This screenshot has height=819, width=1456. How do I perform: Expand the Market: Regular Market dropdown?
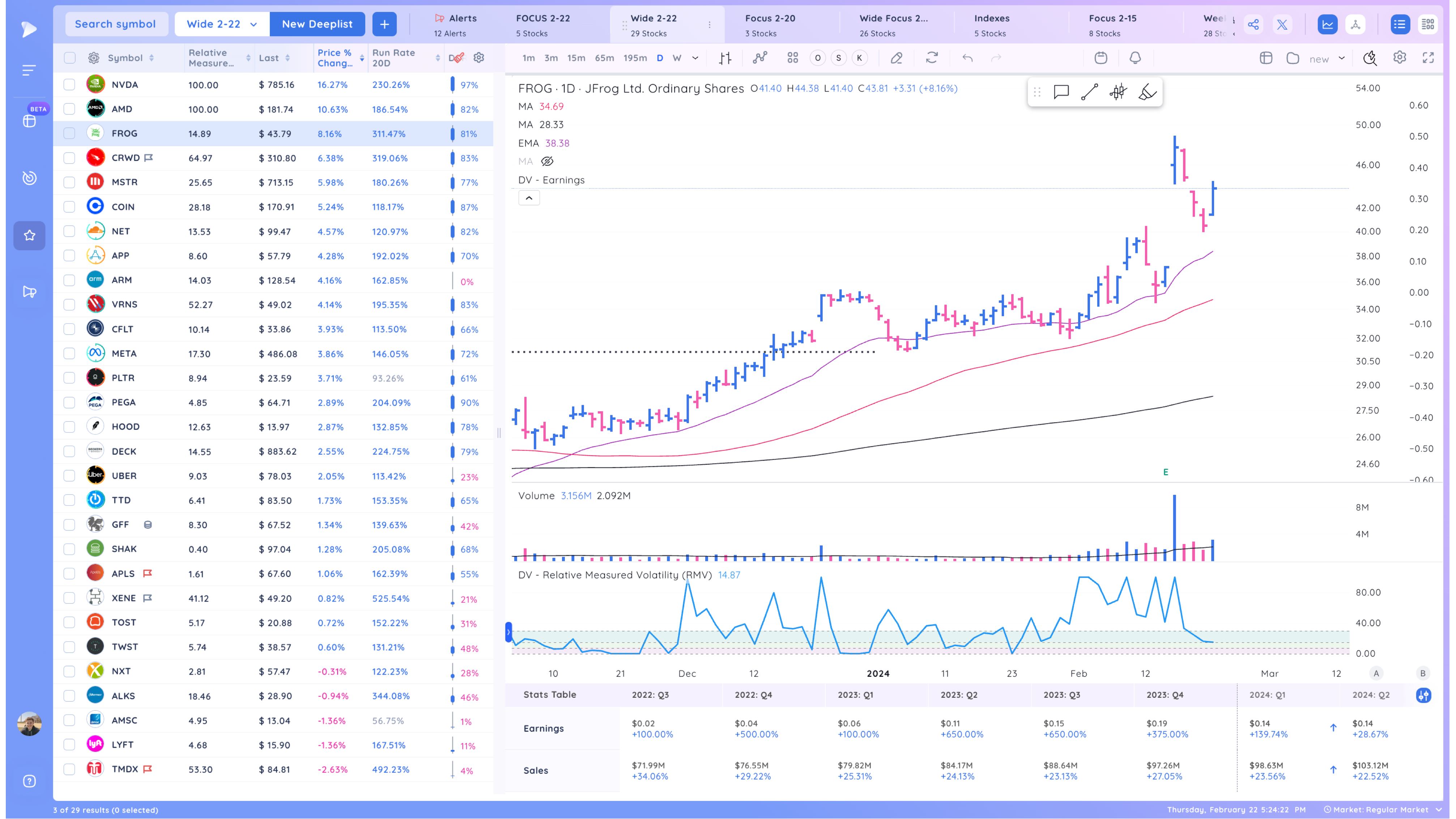1383,809
